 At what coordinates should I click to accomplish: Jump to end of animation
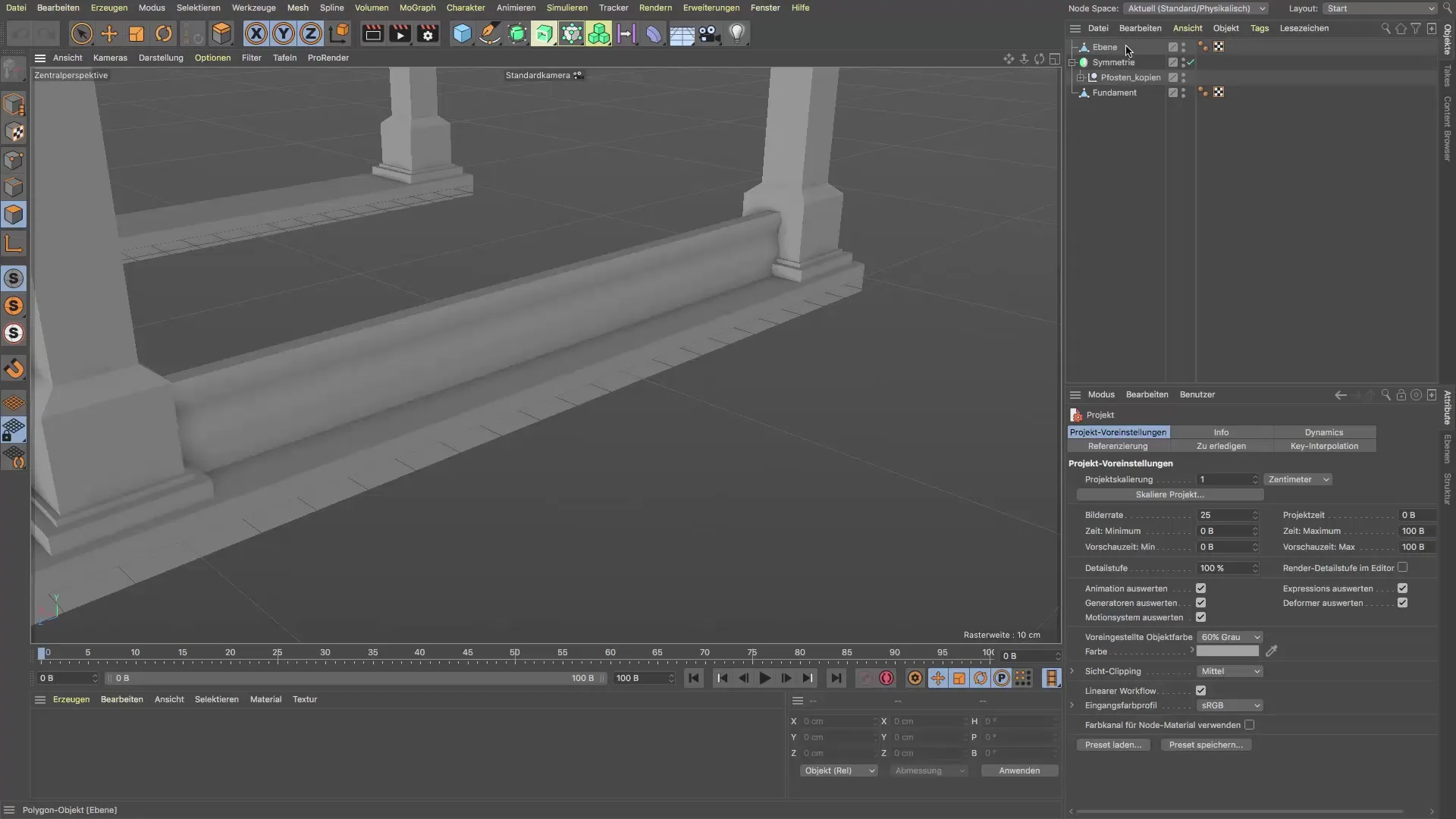click(836, 678)
